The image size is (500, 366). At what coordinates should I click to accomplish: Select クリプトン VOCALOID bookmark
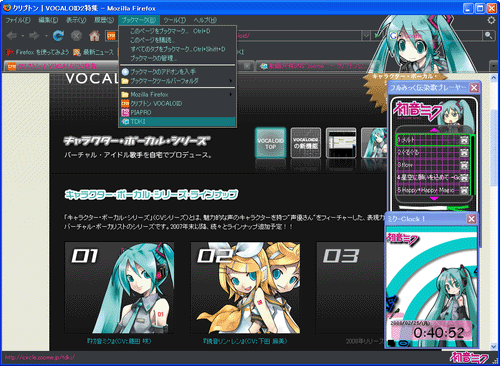pyautogui.click(x=178, y=103)
